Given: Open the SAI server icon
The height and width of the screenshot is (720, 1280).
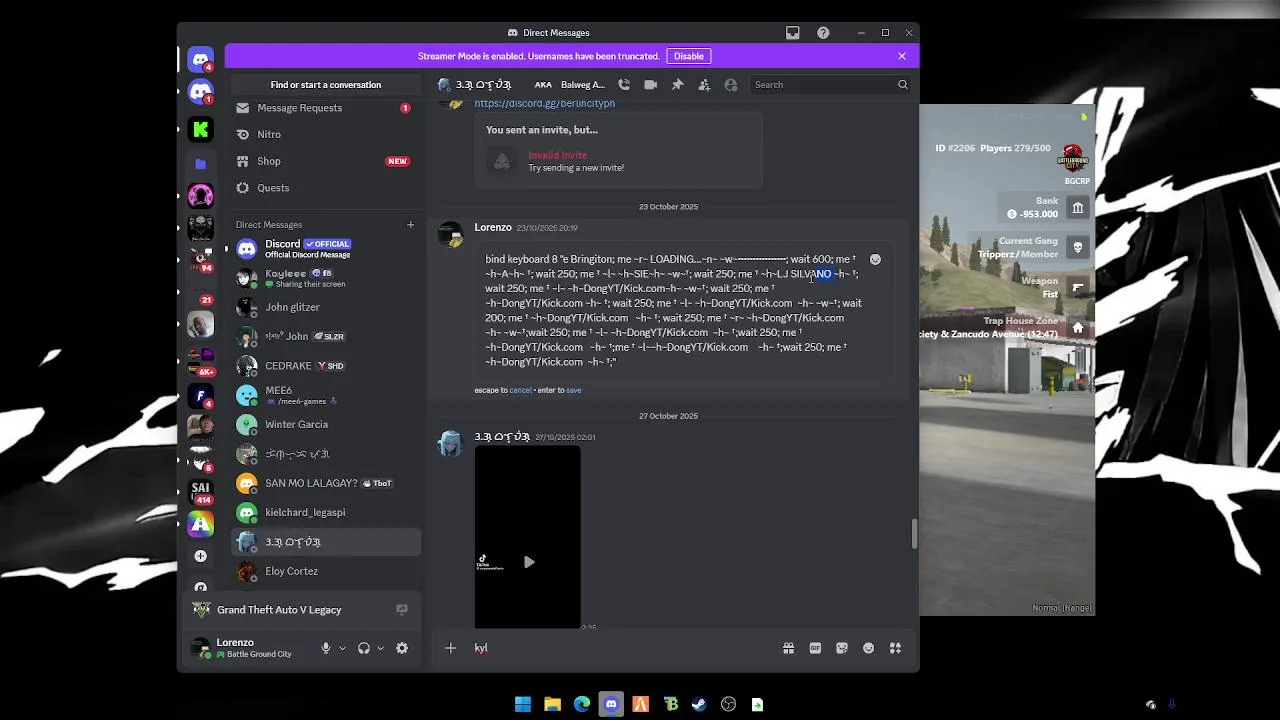Looking at the screenshot, I should 201,491.
